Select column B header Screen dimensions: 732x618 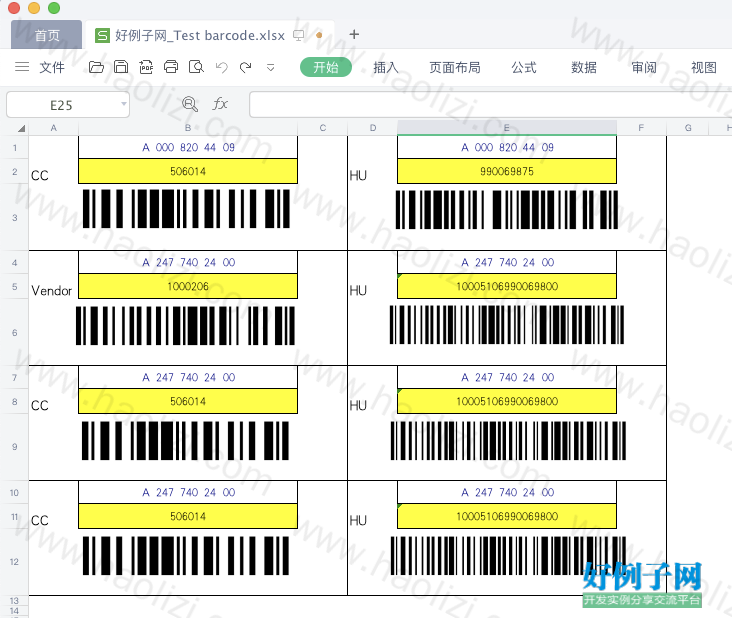pyautogui.click(x=188, y=128)
